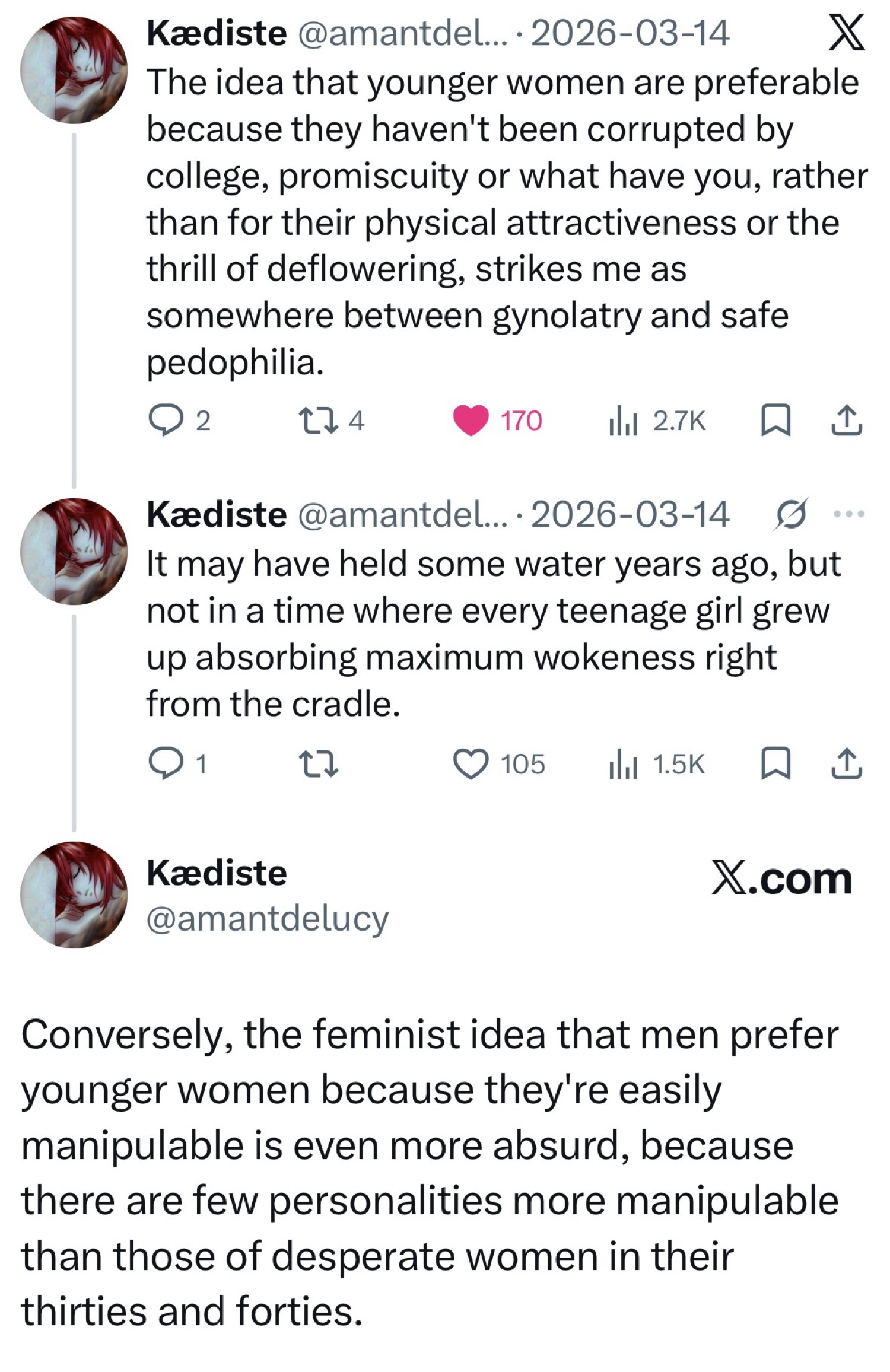890x1372 pixels.
Task: Open the @amantdelucy profile handle link
Action: pos(267,919)
